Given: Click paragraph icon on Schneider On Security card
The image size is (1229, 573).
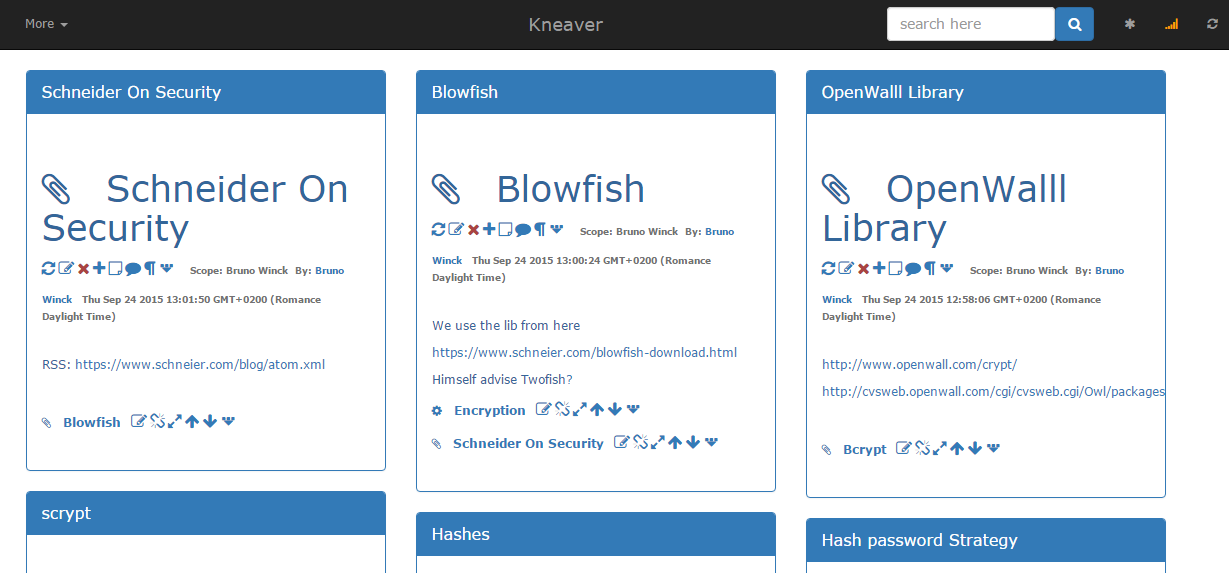Looking at the screenshot, I should coord(150,268).
